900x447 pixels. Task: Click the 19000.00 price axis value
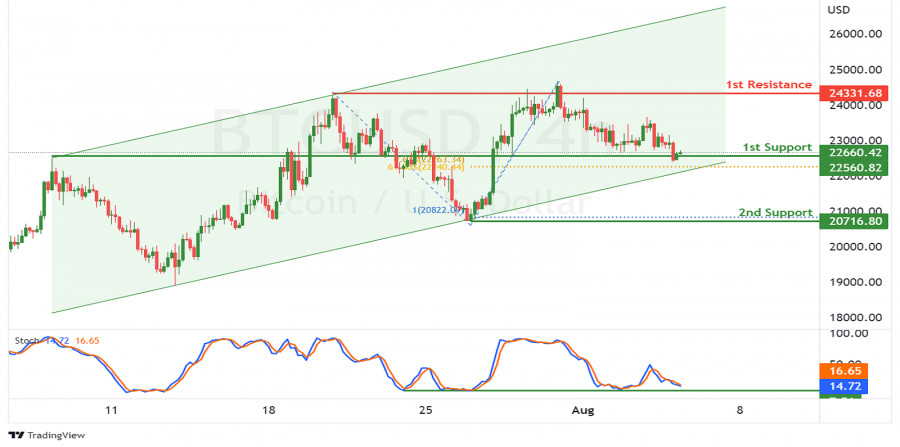854,282
